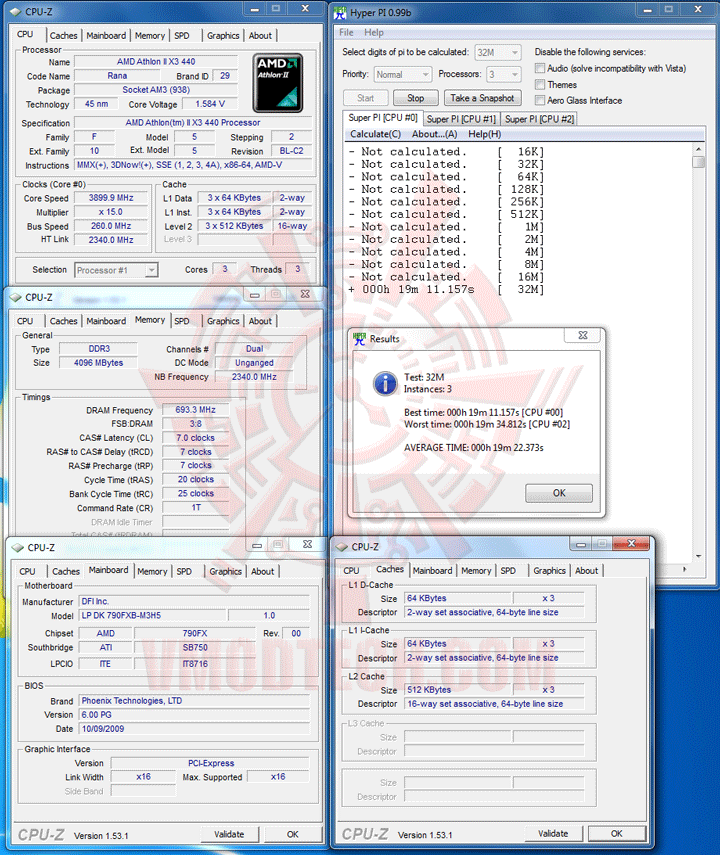Switch to Super PI [CPU #2] tab

[539, 119]
